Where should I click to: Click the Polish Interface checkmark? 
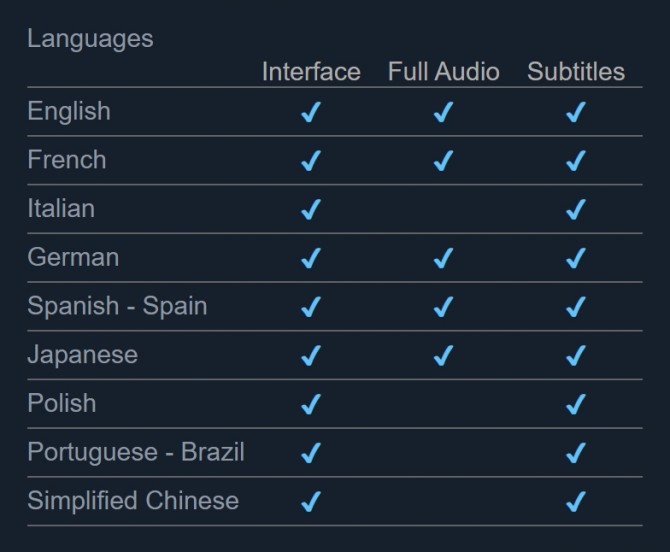310,404
